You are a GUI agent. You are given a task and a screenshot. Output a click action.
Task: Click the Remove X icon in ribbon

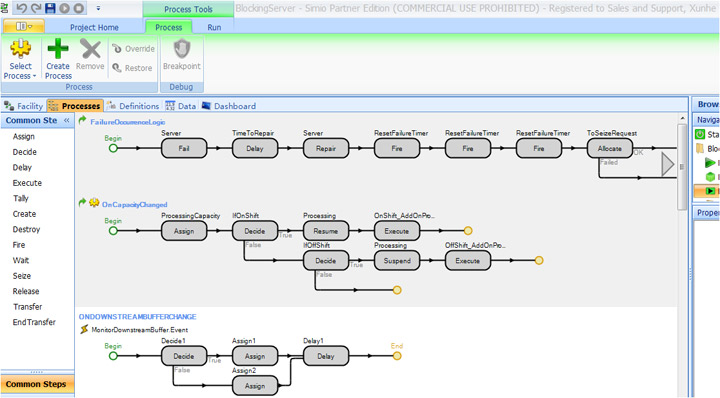pos(90,49)
